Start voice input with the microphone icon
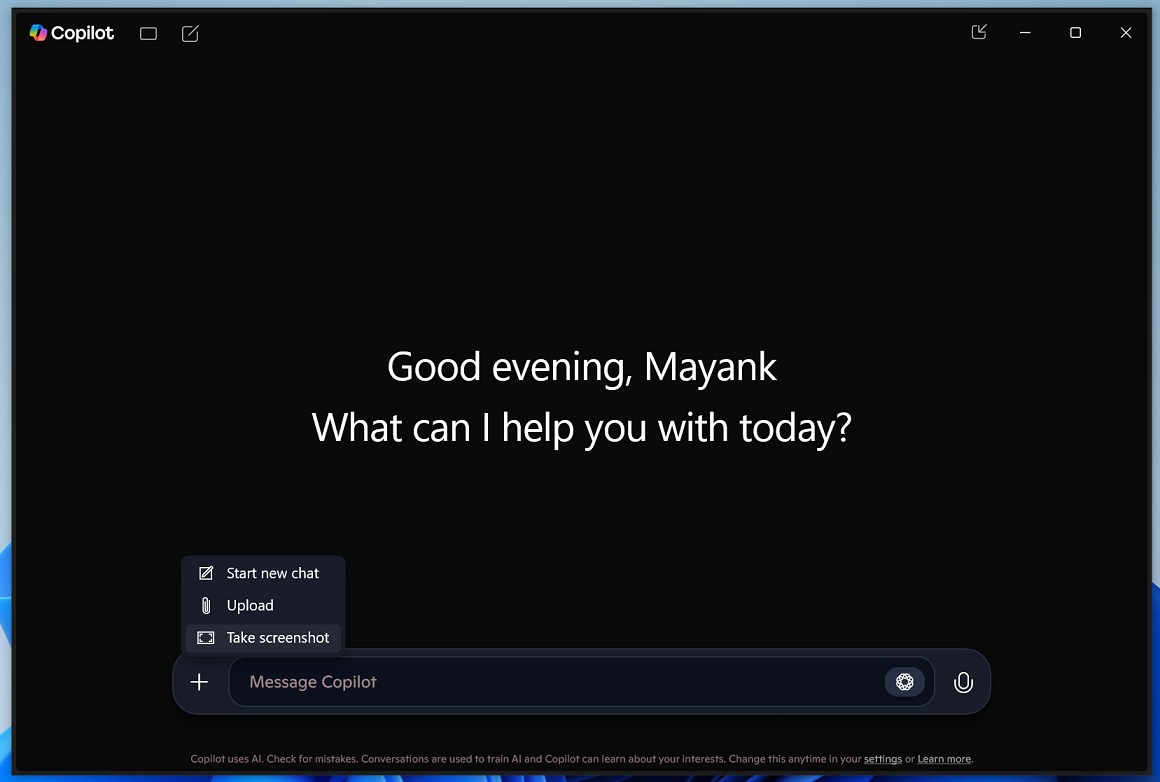This screenshot has width=1160, height=782. pos(963,682)
